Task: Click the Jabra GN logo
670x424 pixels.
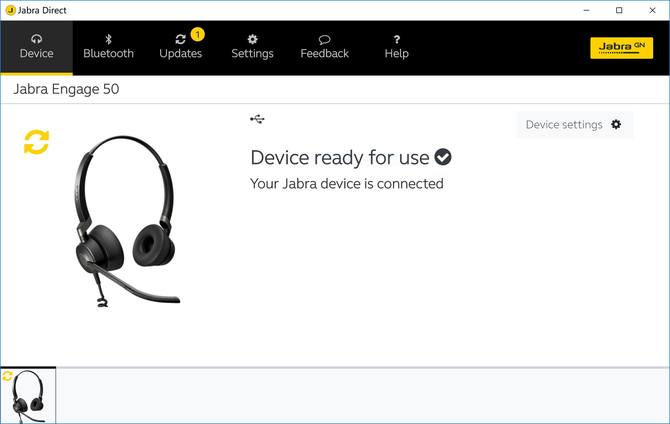Action: [x=621, y=47]
